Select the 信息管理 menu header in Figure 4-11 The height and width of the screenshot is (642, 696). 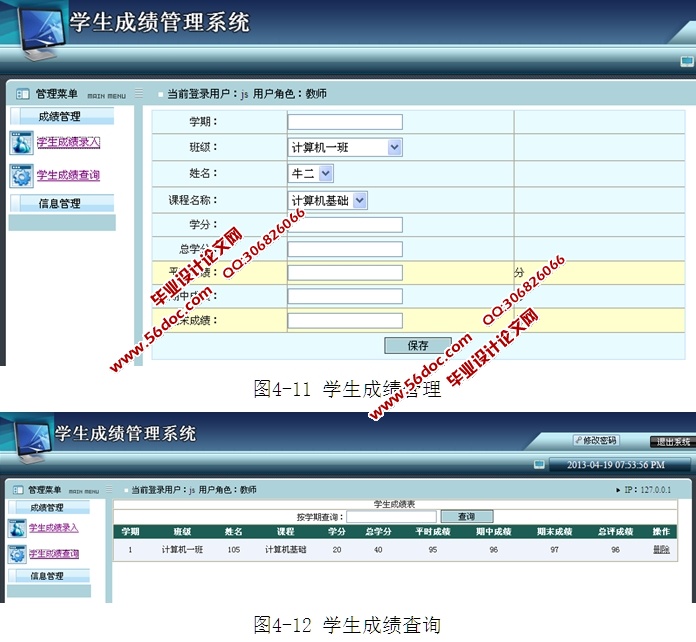(x=62, y=203)
